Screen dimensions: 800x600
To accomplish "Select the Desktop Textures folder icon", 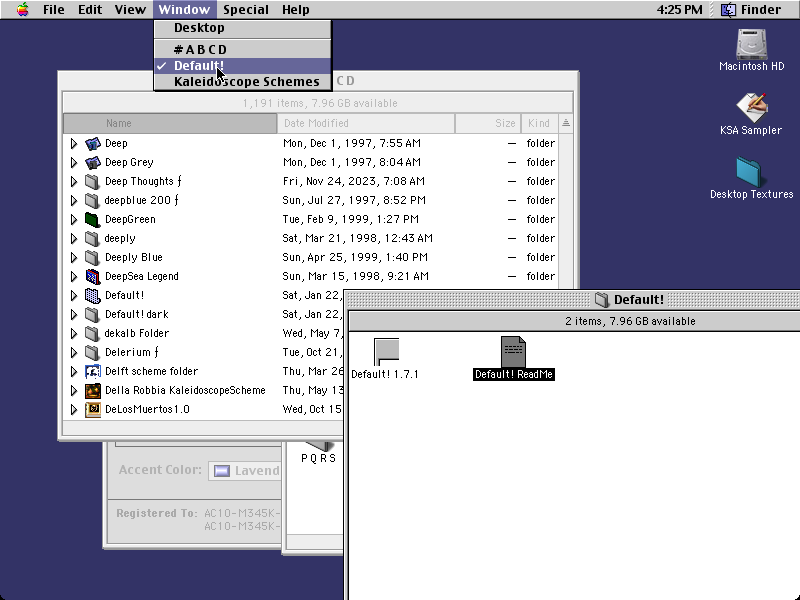I will [x=749, y=172].
